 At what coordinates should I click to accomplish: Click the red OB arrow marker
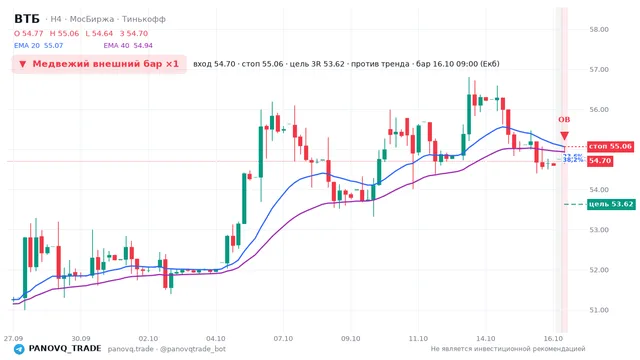pos(564,136)
